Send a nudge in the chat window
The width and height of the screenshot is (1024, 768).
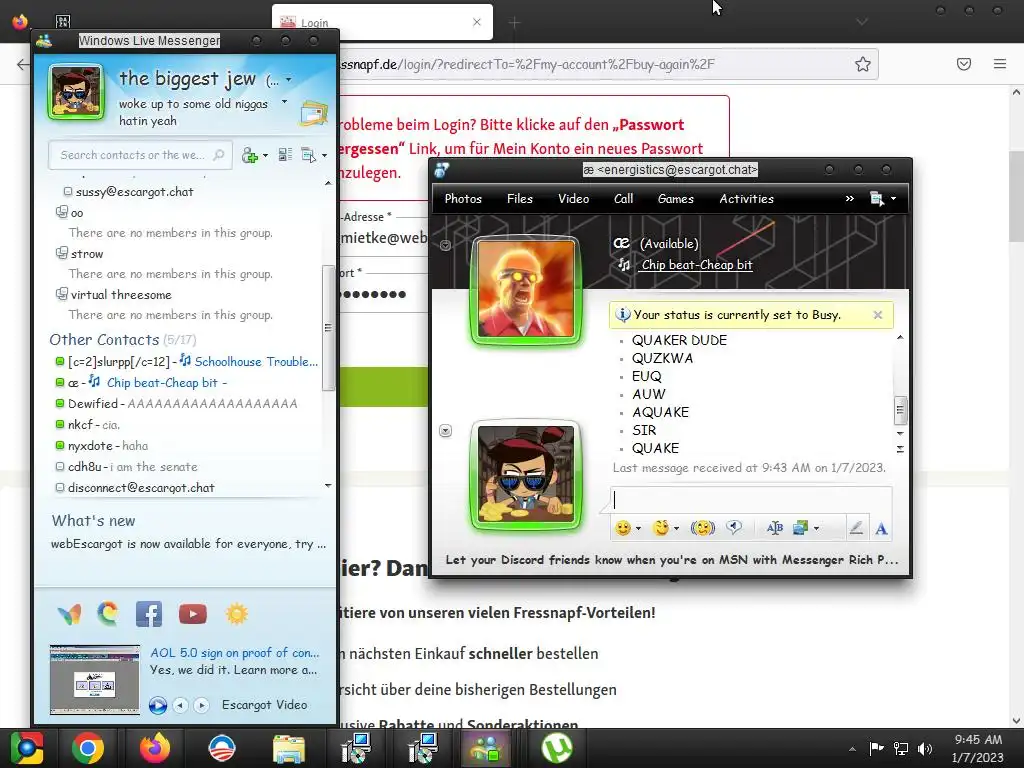coord(703,528)
